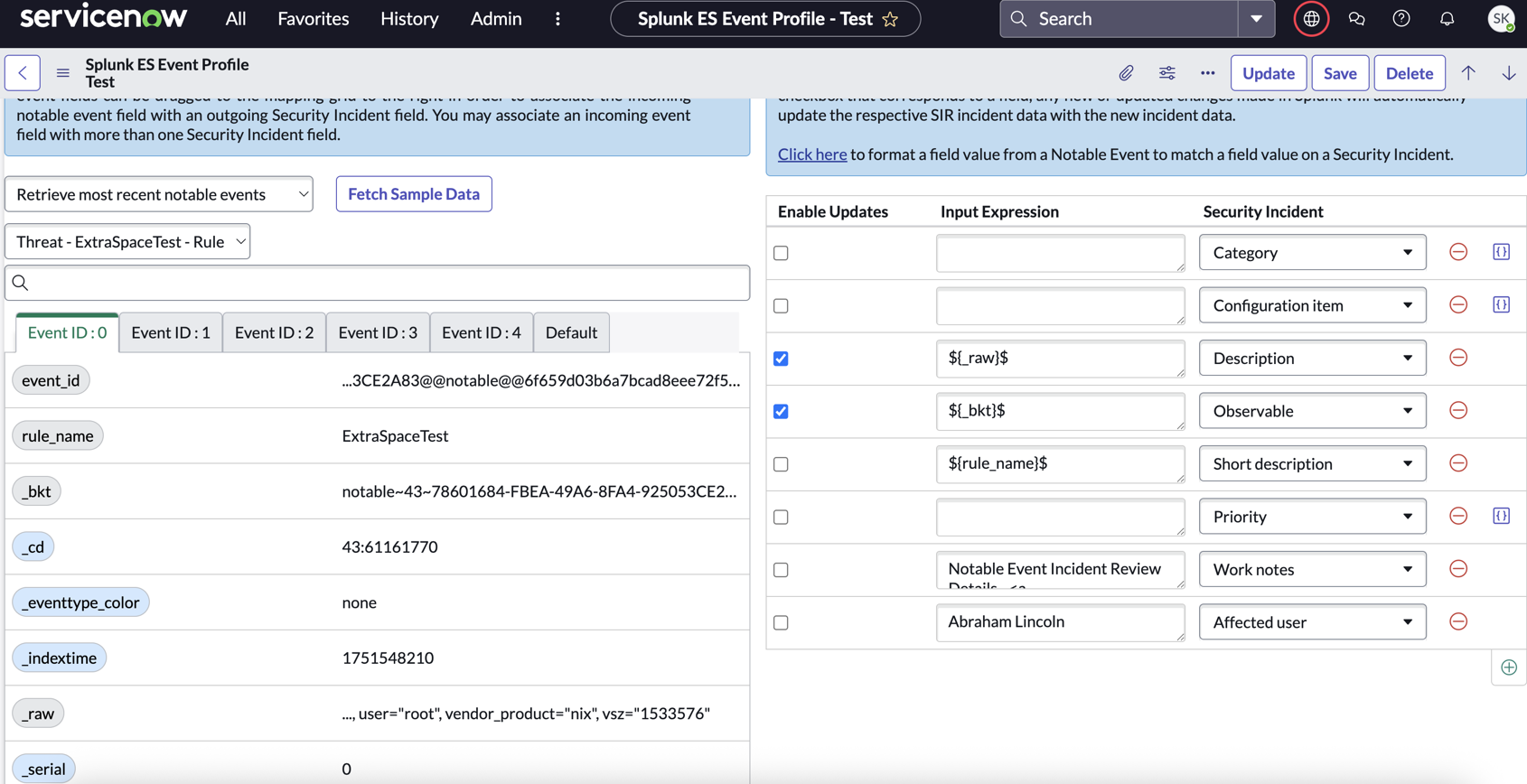Screen dimensions: 1527x784
Task: Open the Observable field dropdown
Action: pyautogui.click(x=1312, y=411)
